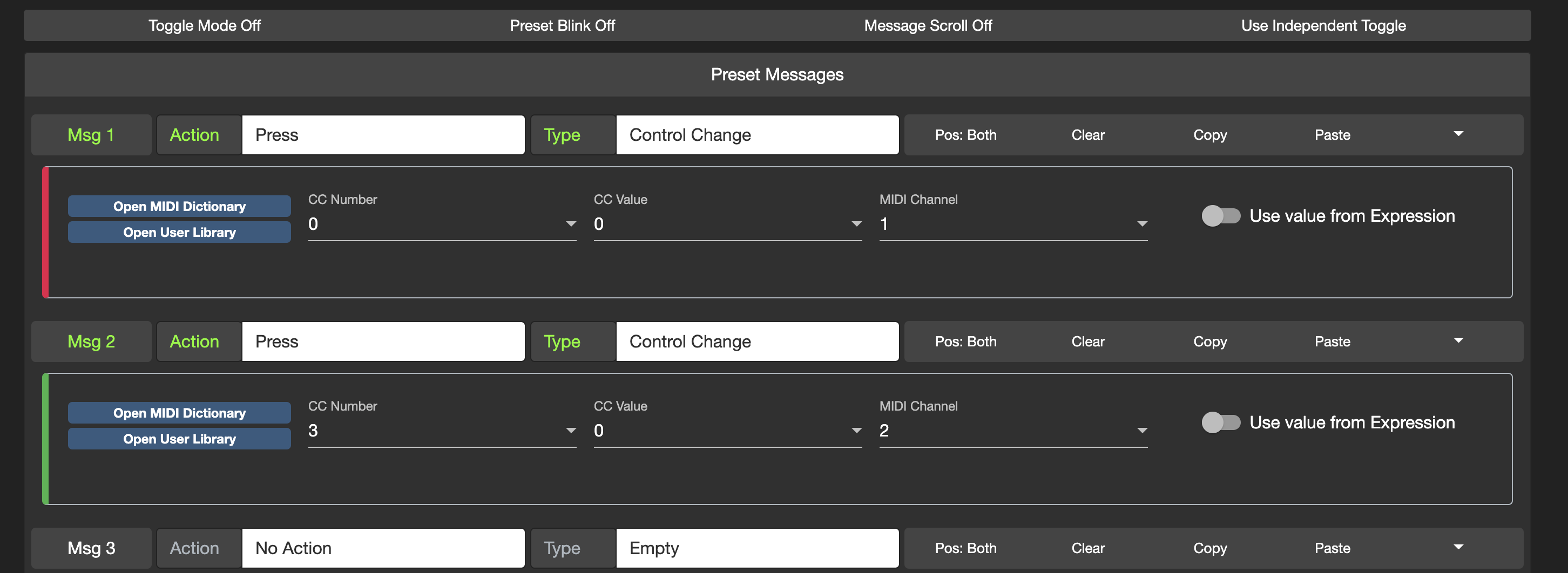Select Use Independent Toggle option
Image resolution: width=1568 pixels, height=573 pixels.
[x=1323, y=25]
